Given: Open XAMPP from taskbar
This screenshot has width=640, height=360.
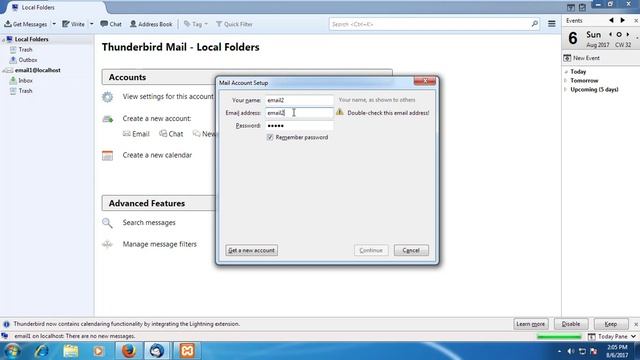Looking at the screenshot, I should click(x=187, y=351).
